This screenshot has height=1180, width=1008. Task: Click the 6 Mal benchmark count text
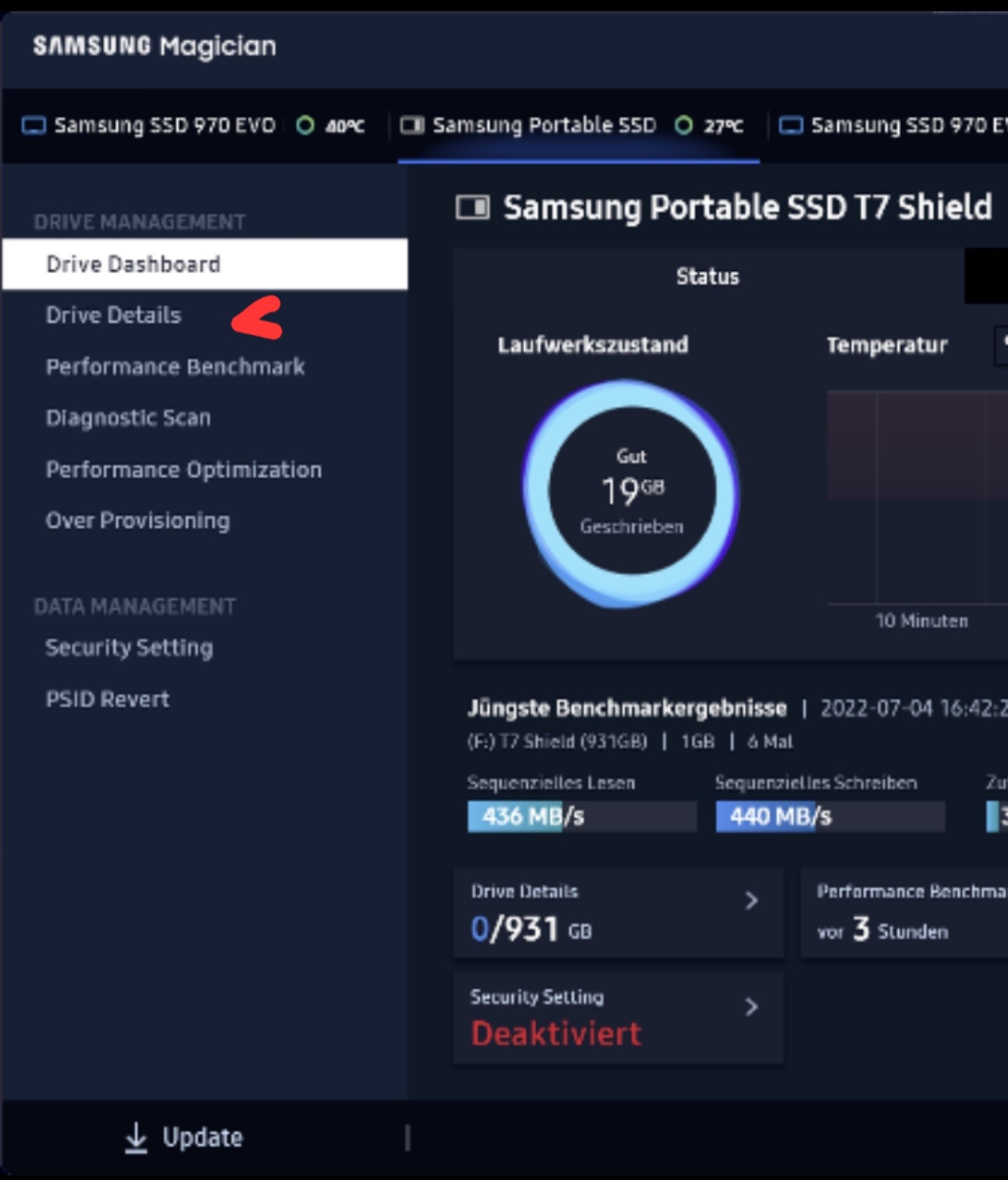pos(770,742)
